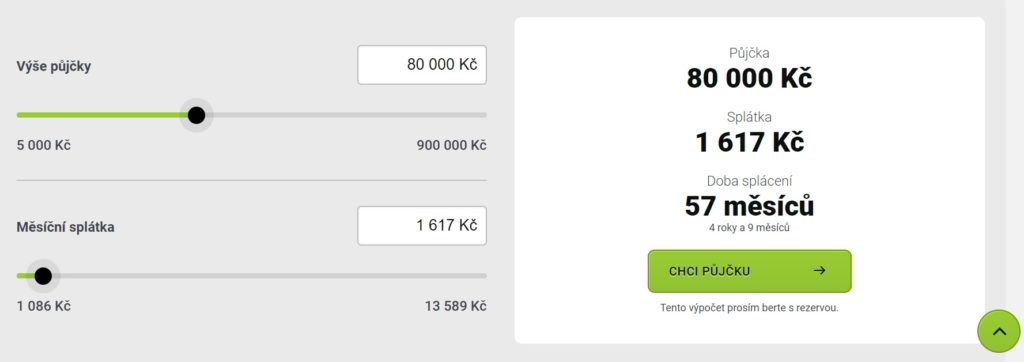
Task: Click the Výše půjčky label
Action: 54,67
